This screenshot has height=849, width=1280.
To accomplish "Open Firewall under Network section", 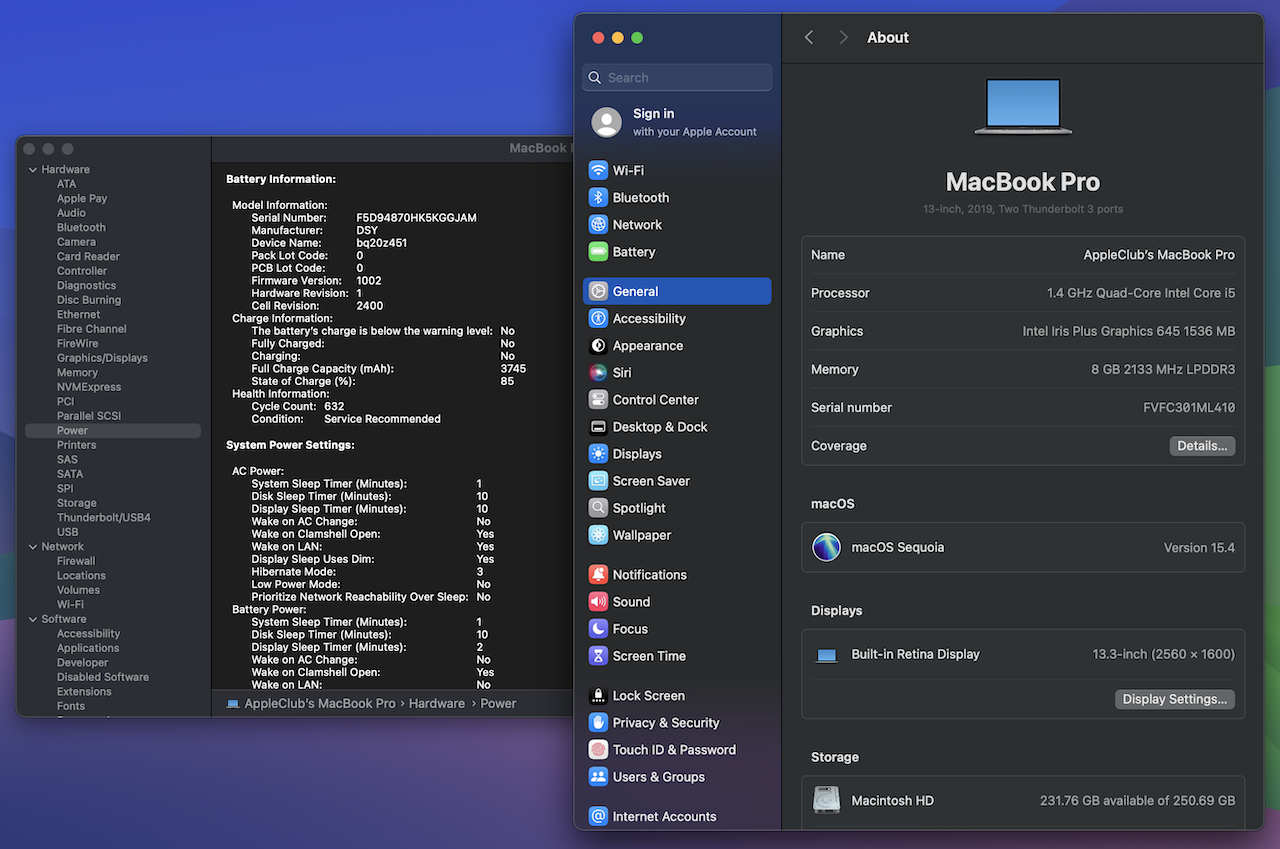I will (x=76, y=561).
